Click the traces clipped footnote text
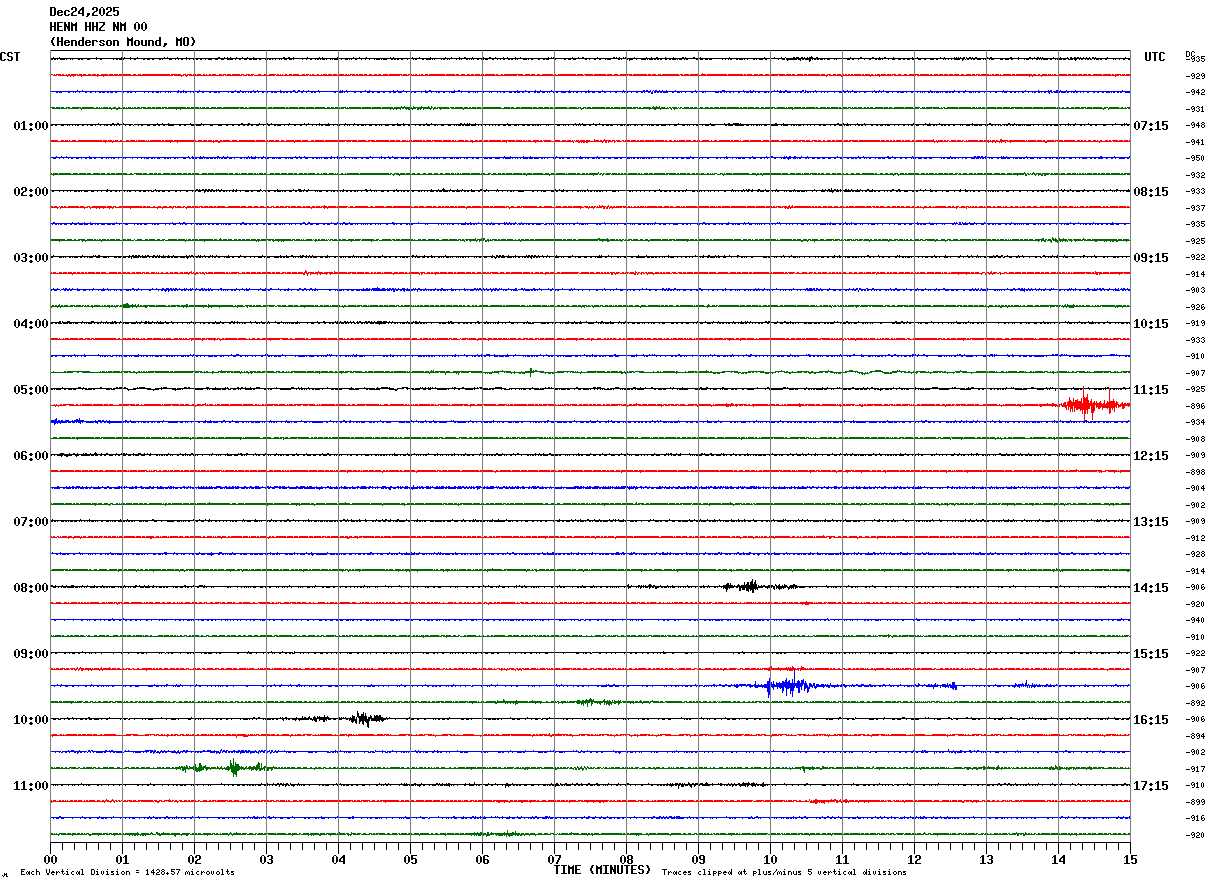Image resolution: width=1210 pixels, height=886 pixels. click(x=784, y=873)
